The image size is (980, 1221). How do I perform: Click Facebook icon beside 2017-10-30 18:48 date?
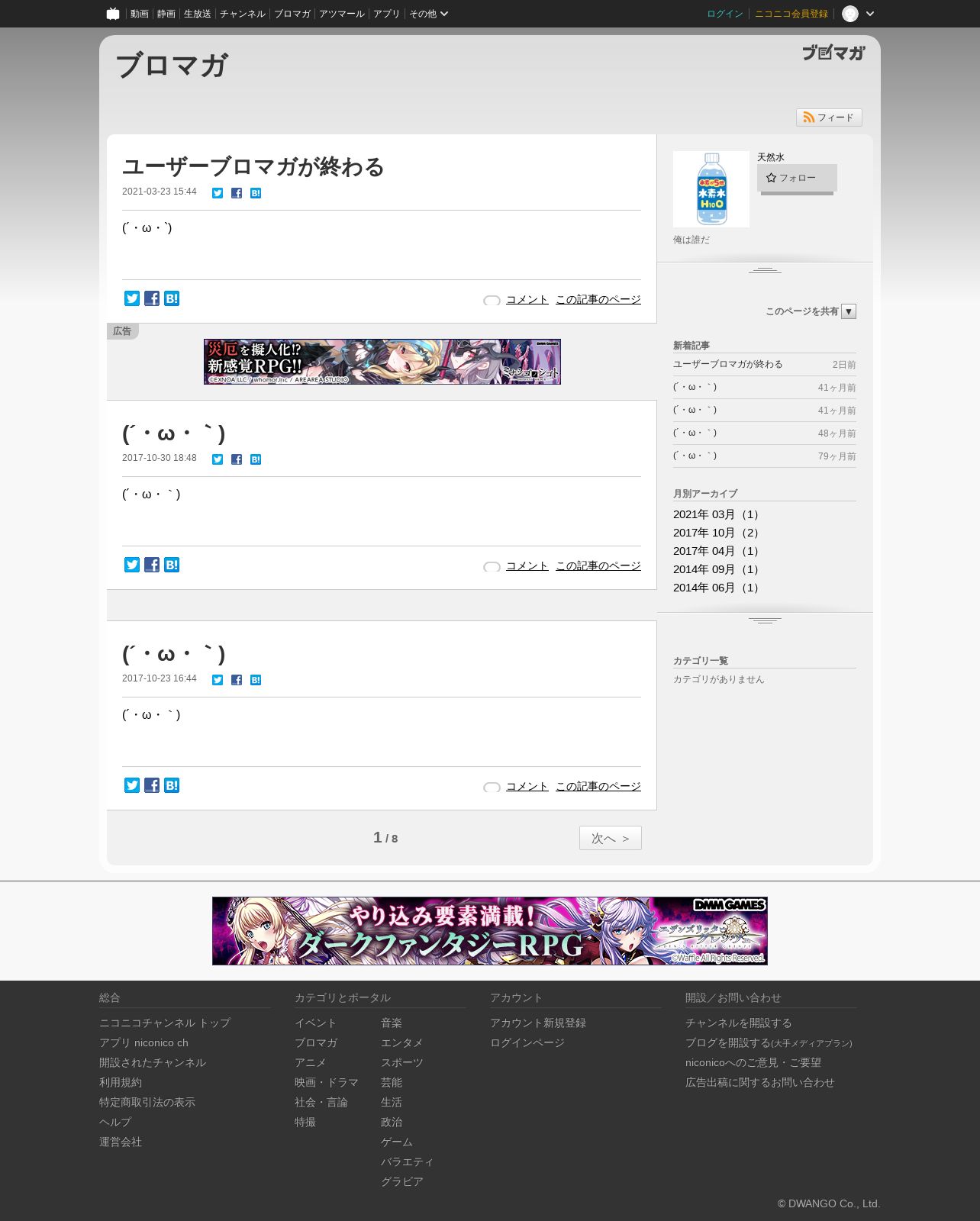[x=237, y=459]
